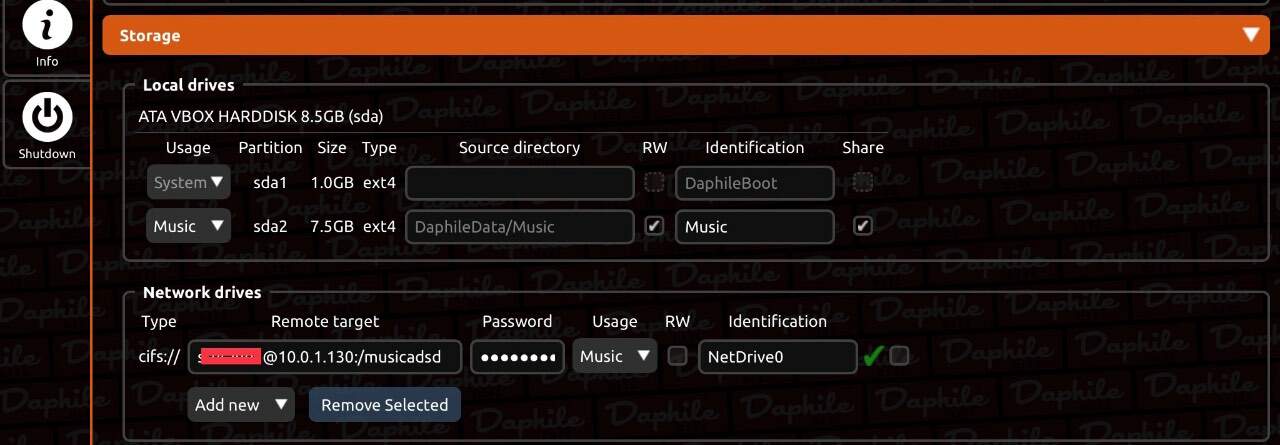The width and height of the screenshot is (1280, 445).
Task: Click the network drive password field
Action: (x=517, y=356)
